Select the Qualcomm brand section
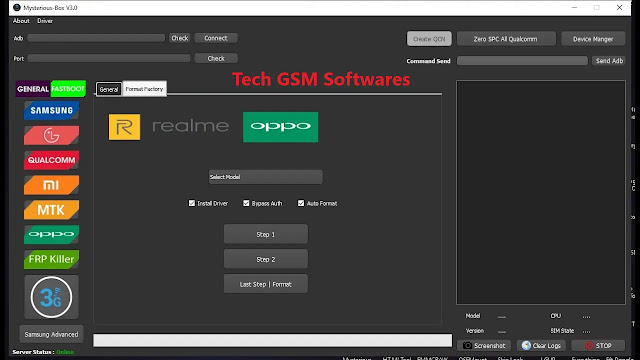Image resolution: width=640 pixels, height=360 pixels. [51, 160]
